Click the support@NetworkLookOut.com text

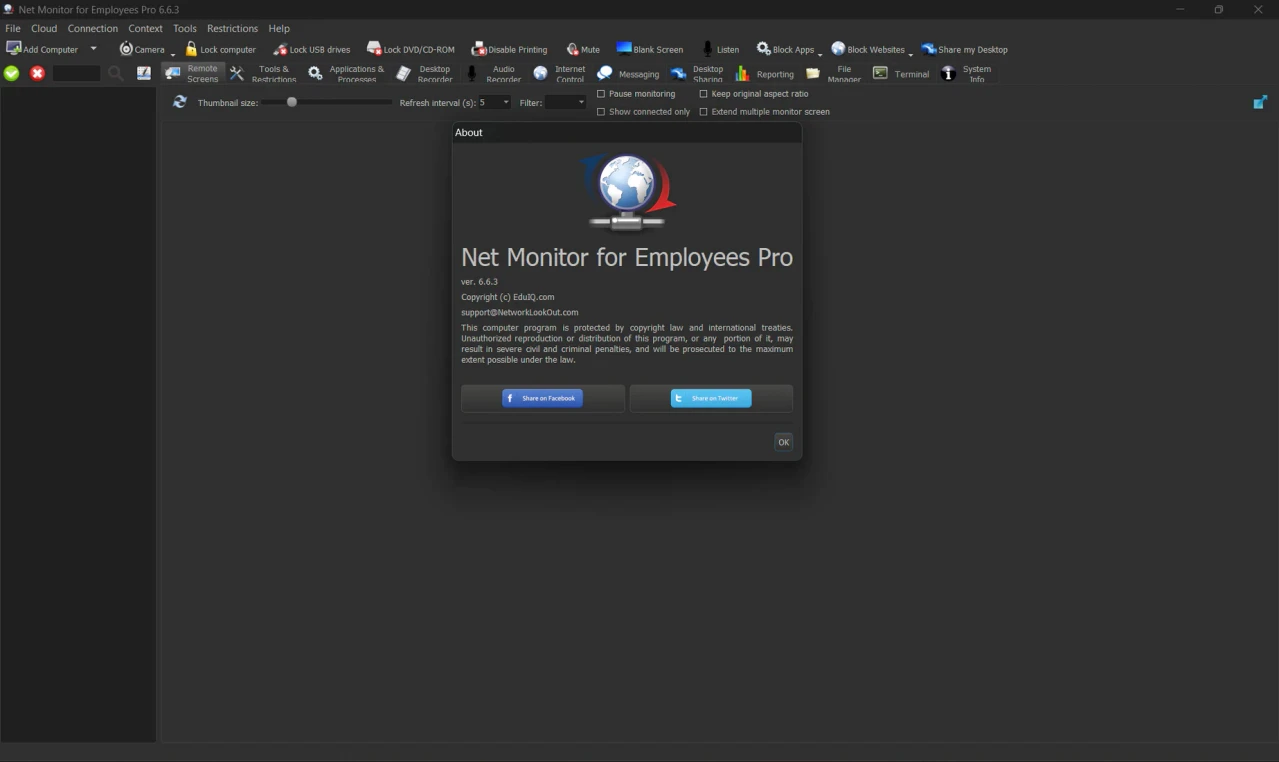click(x=520, y=312)
